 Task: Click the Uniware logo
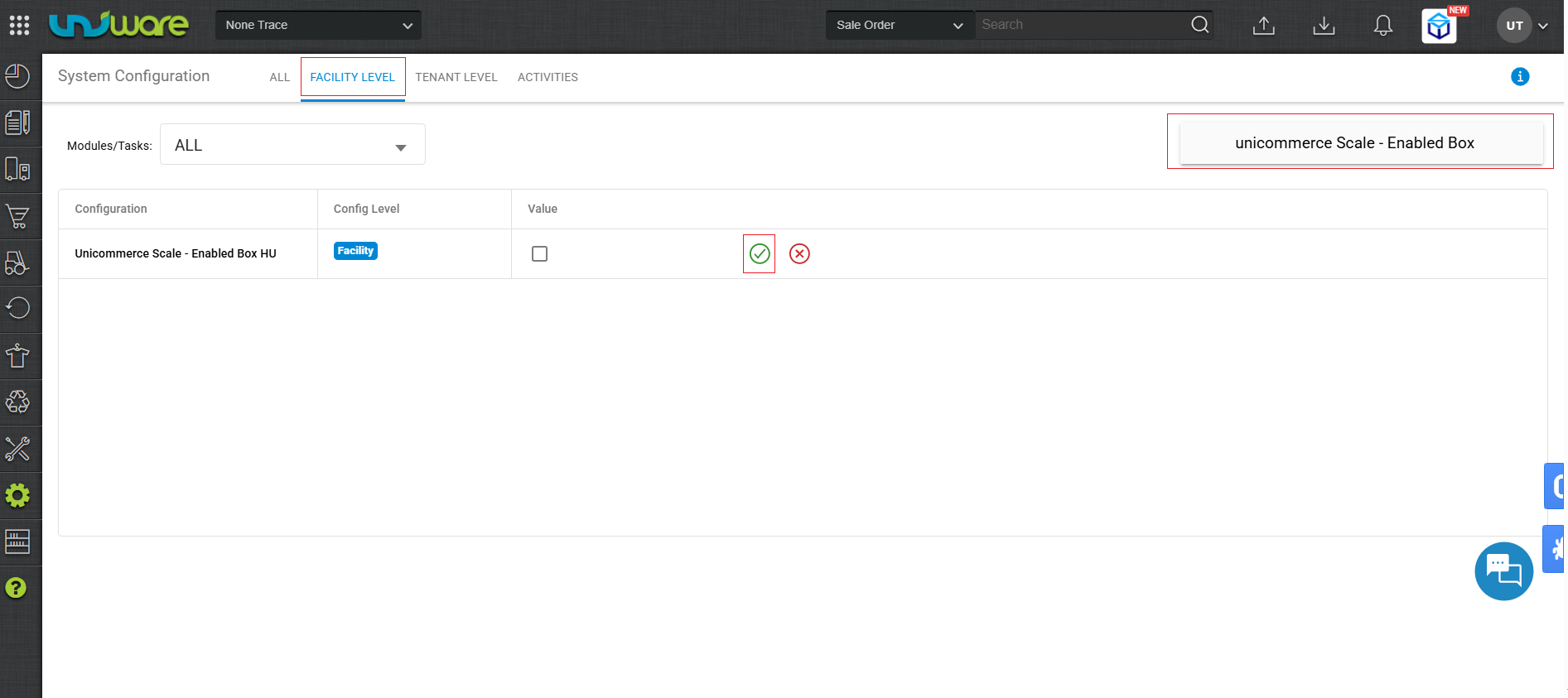118,25
